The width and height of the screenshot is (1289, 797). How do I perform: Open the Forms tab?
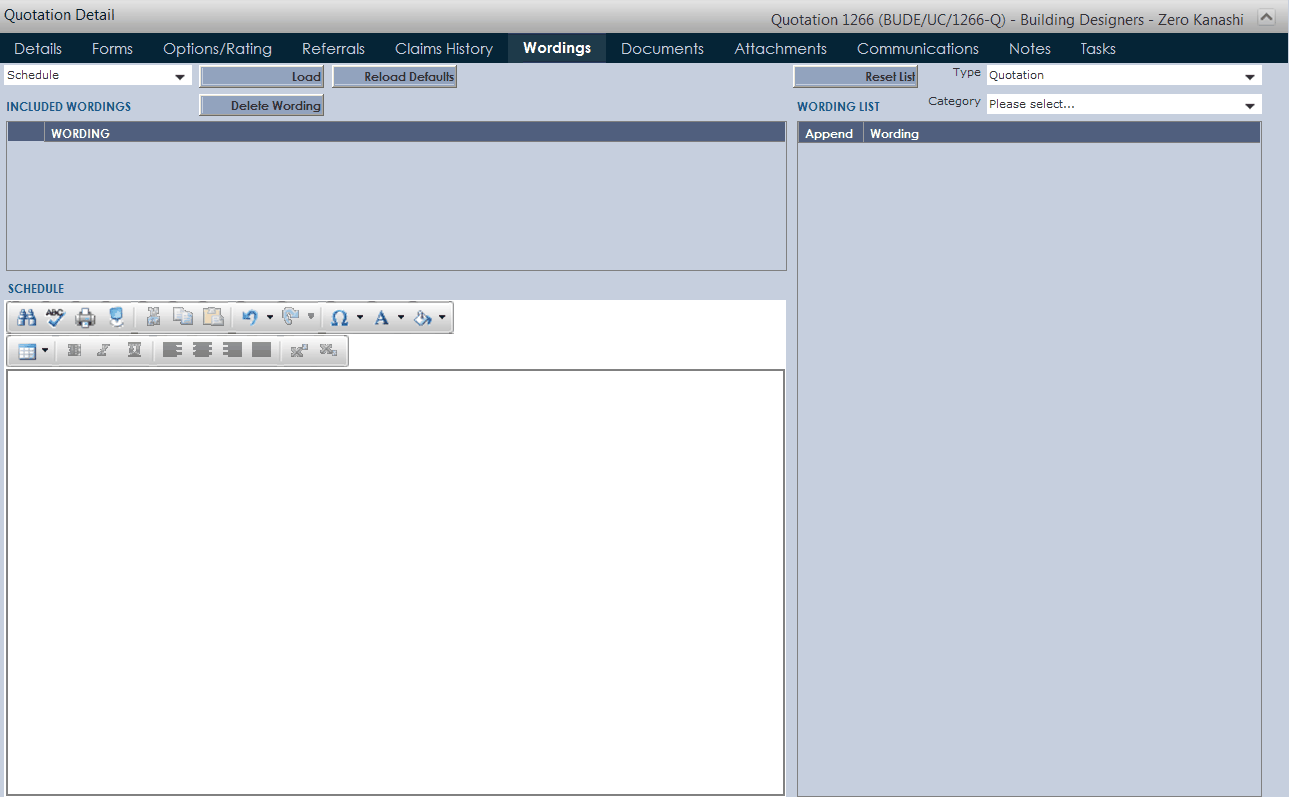tap(112, 48)
